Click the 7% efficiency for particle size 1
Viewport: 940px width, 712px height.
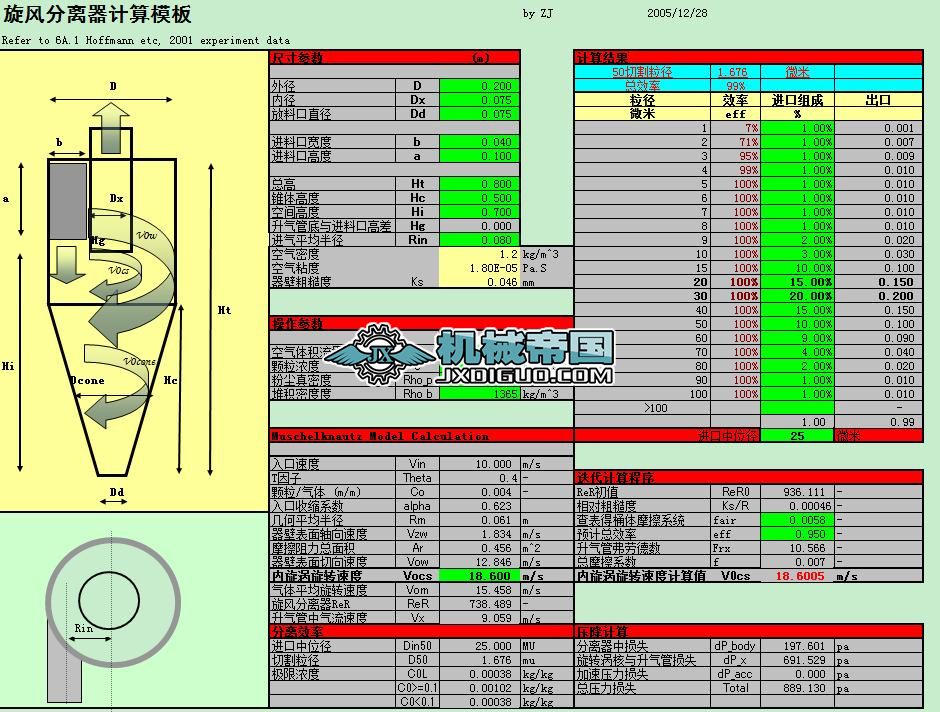pyautogui.click(x=735, y=128)
